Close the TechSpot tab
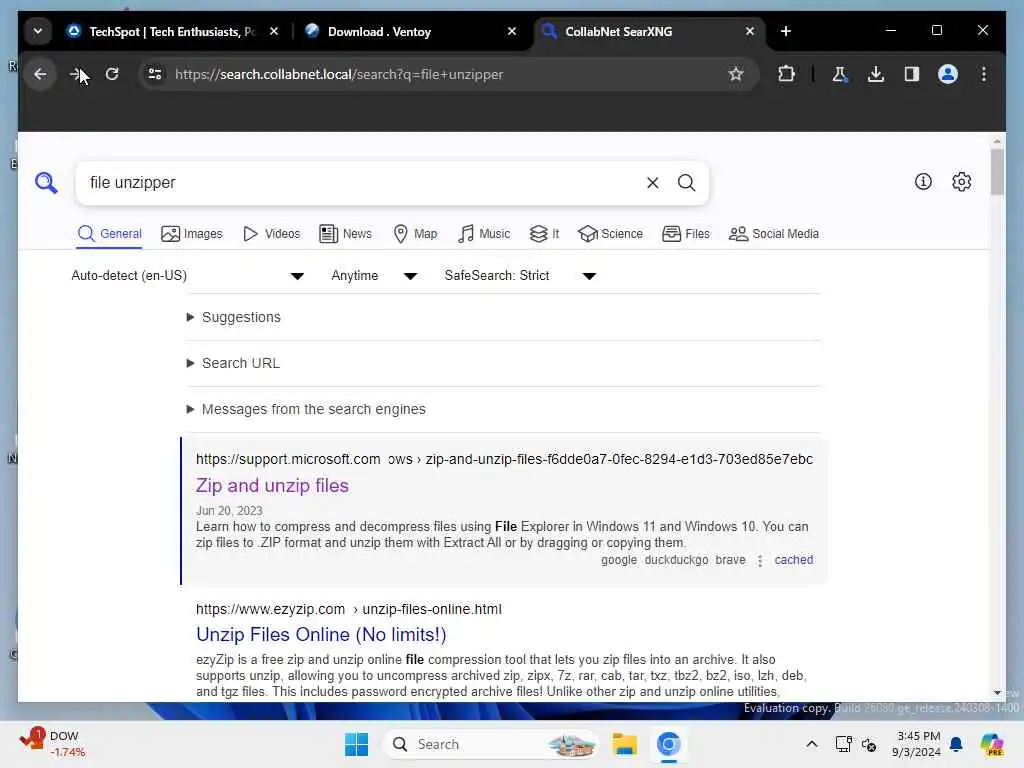The image size is (1024, 768). pos(274,31)
